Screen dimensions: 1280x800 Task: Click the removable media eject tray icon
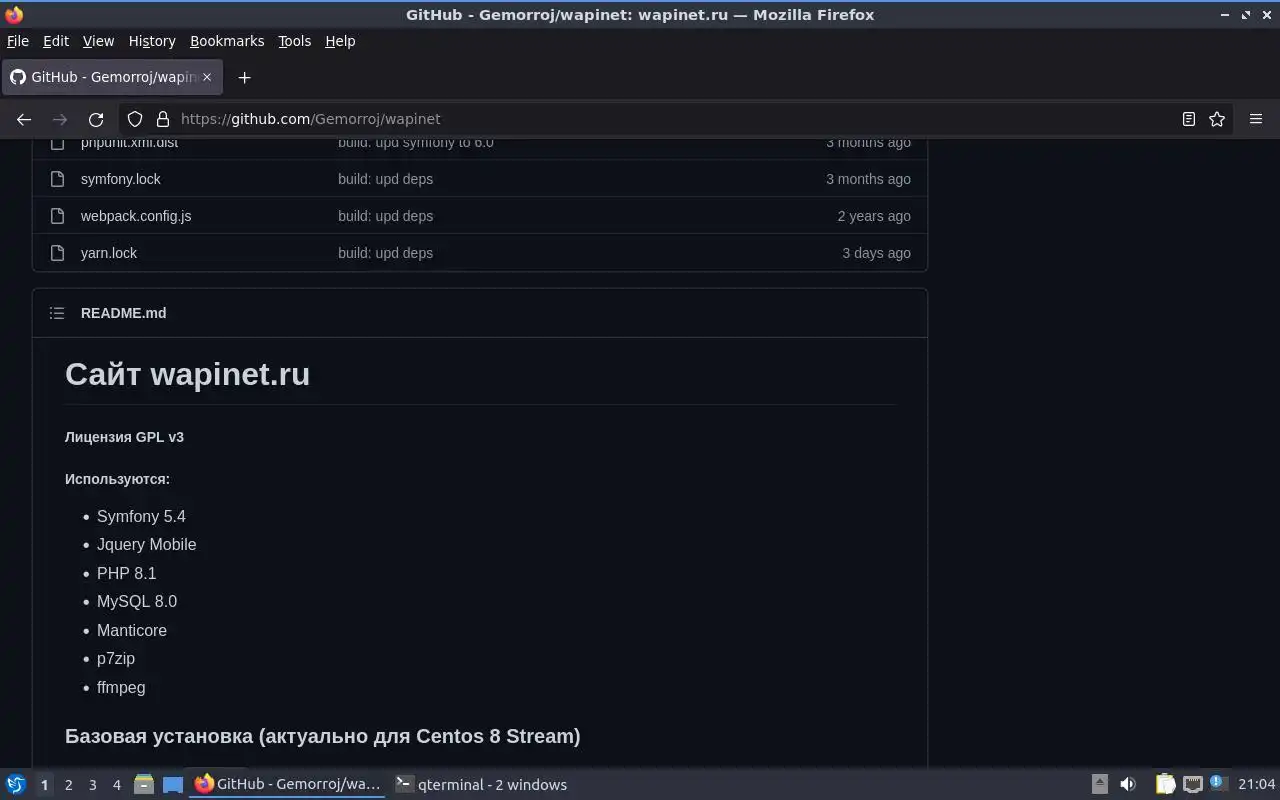[1099, 784]
